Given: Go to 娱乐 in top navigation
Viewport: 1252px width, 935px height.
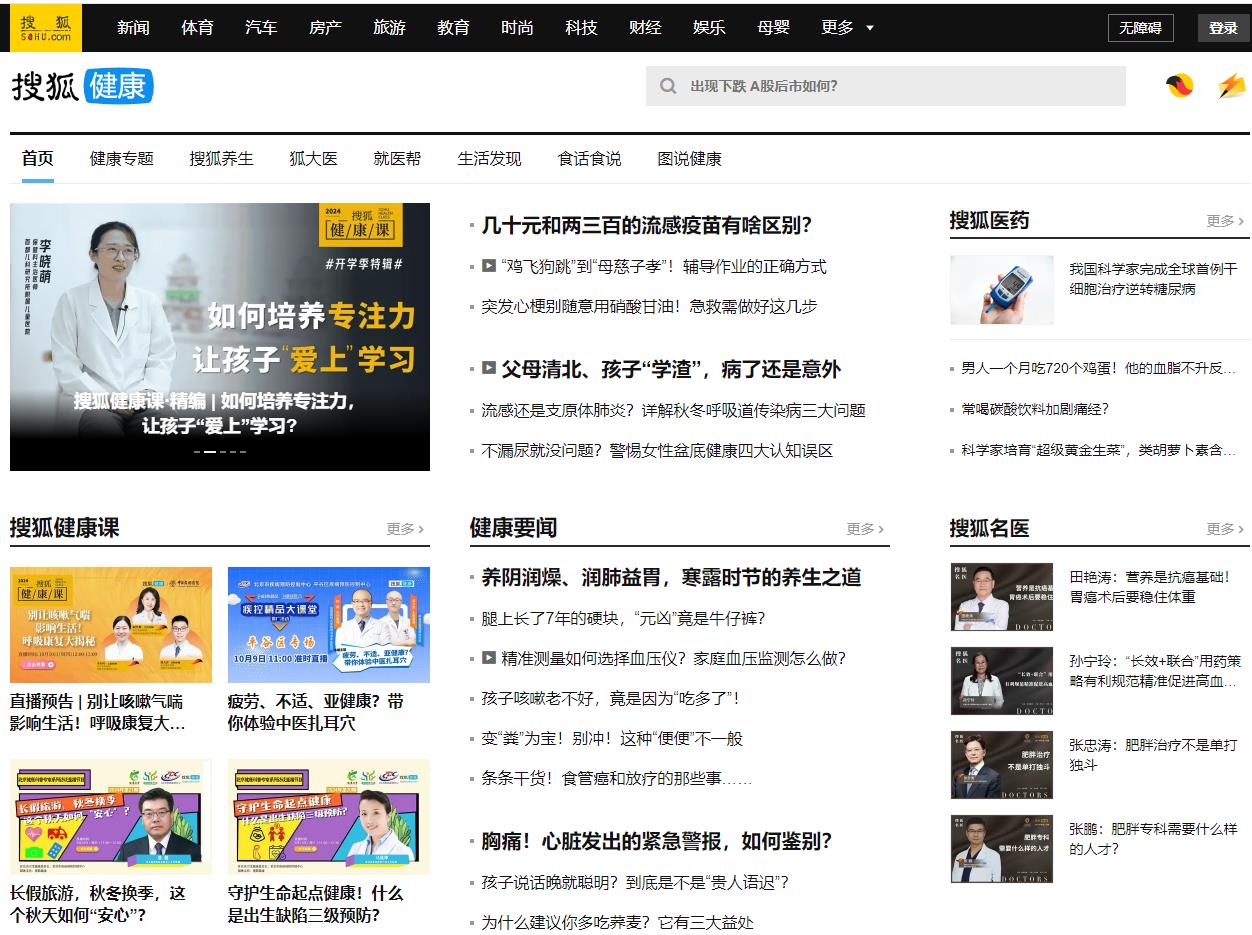Looking at the screenshot, I should [x=709, y=28].
